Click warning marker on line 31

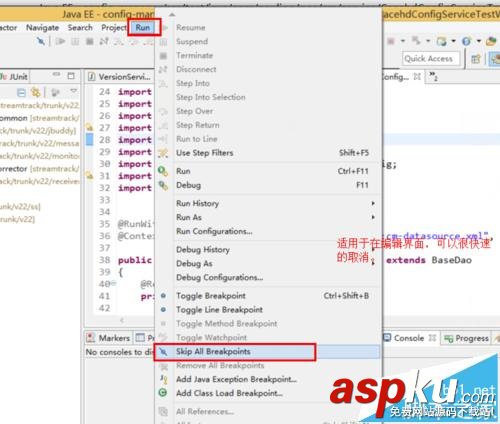click(x=89, y=175)
